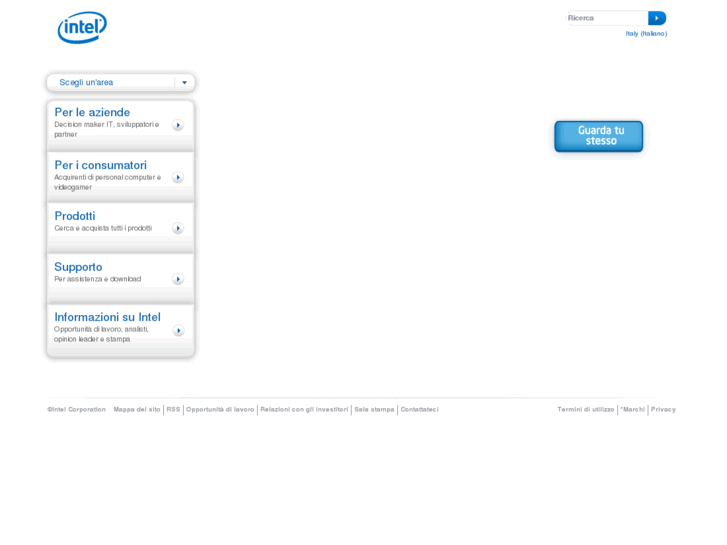The height and width of the screenshot is (545, 727).
Task: Open the Prodotti section heading
Action: [x=75, y=216]
